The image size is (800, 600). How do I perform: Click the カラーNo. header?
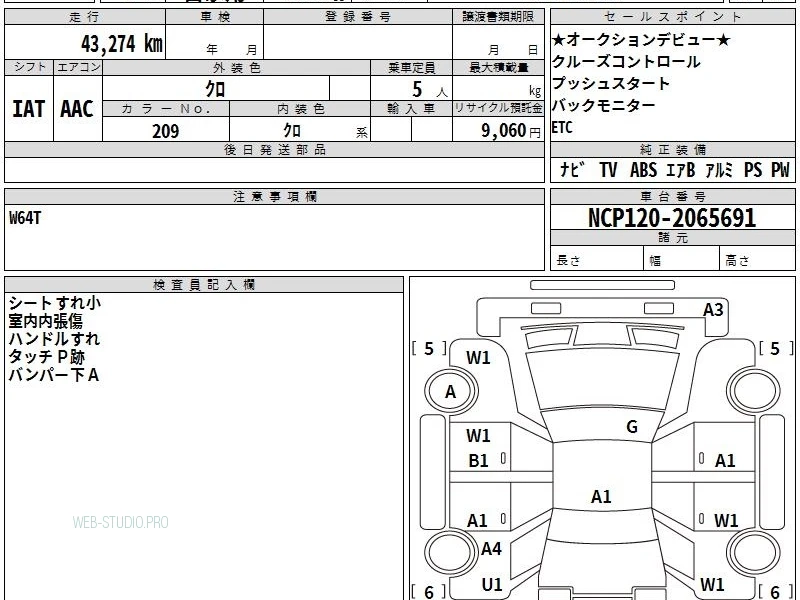[166, 109]
